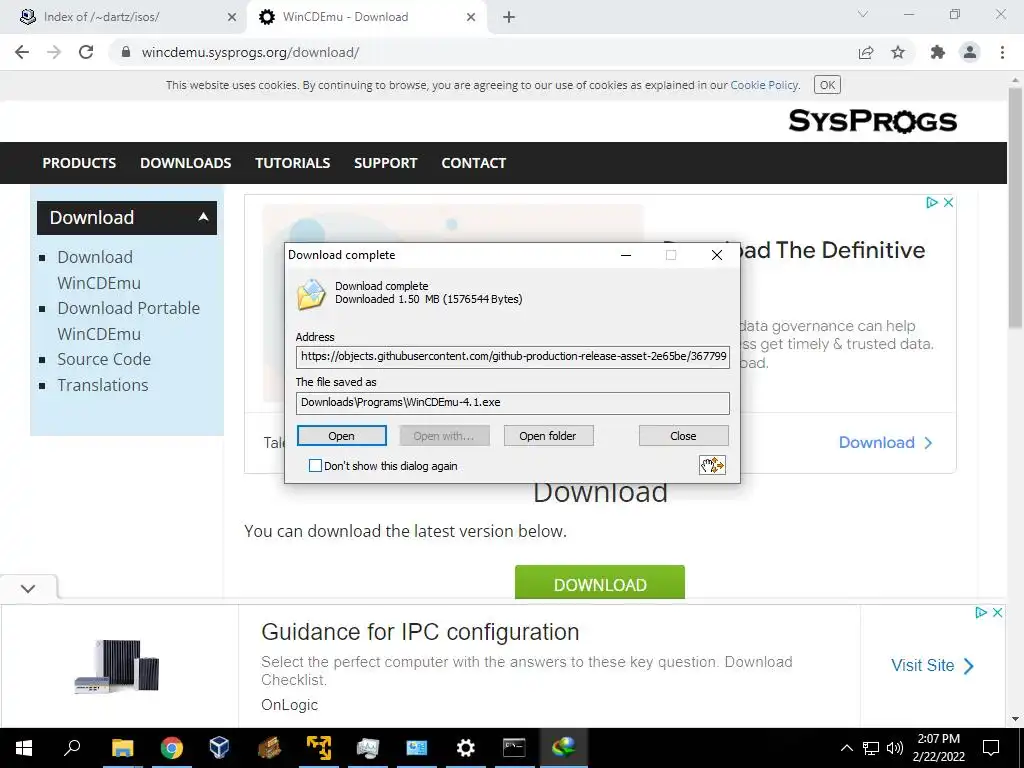Close the Index of /~dartz/isos/ tab
The height and width of the screenshot is (768, 1024).
[x=231, y=17]
